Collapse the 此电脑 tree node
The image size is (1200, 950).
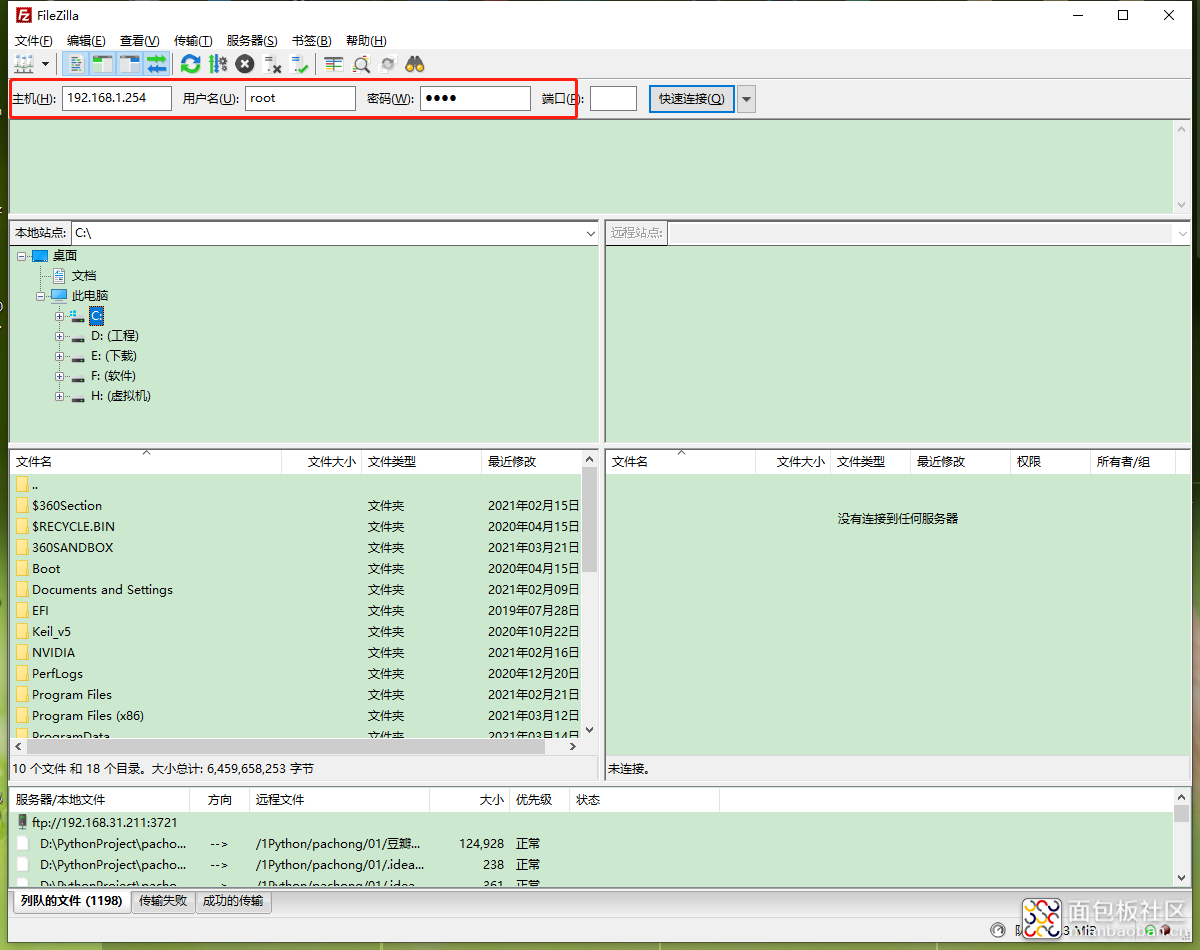click(41, 296)
